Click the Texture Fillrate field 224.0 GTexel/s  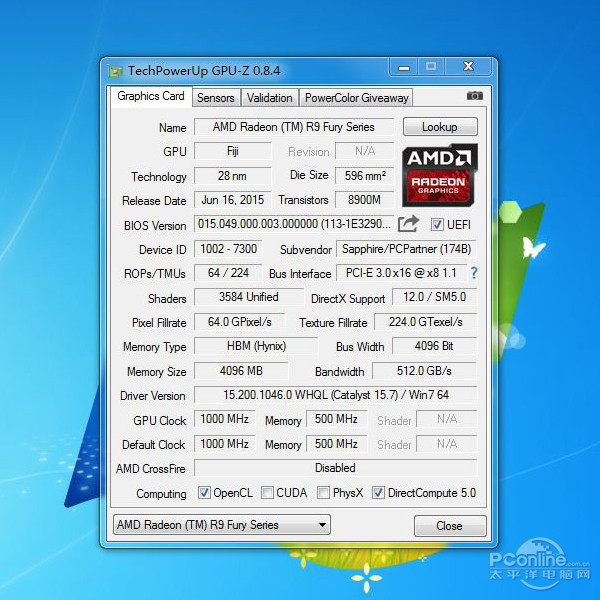[x=426, y=322]
